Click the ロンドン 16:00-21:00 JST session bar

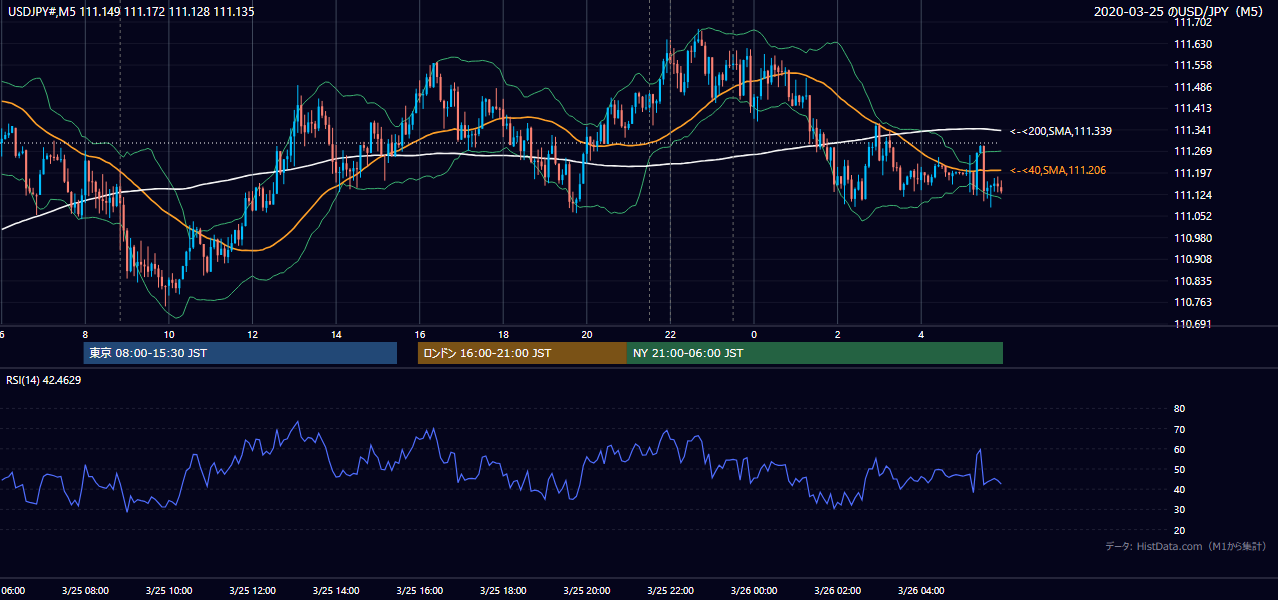point(522,353)
